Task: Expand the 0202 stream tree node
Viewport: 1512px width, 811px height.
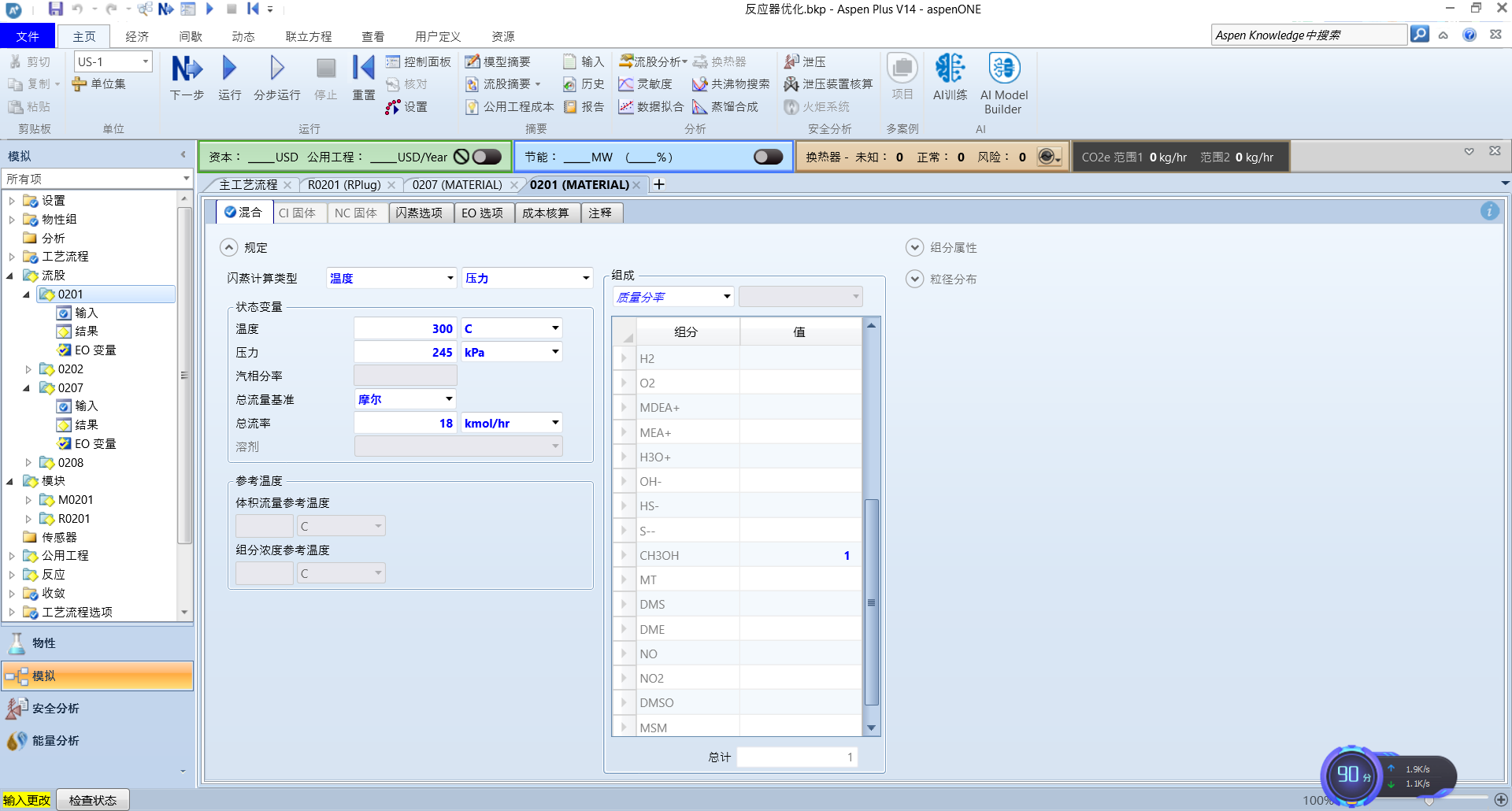Action: tap(28, 369)
